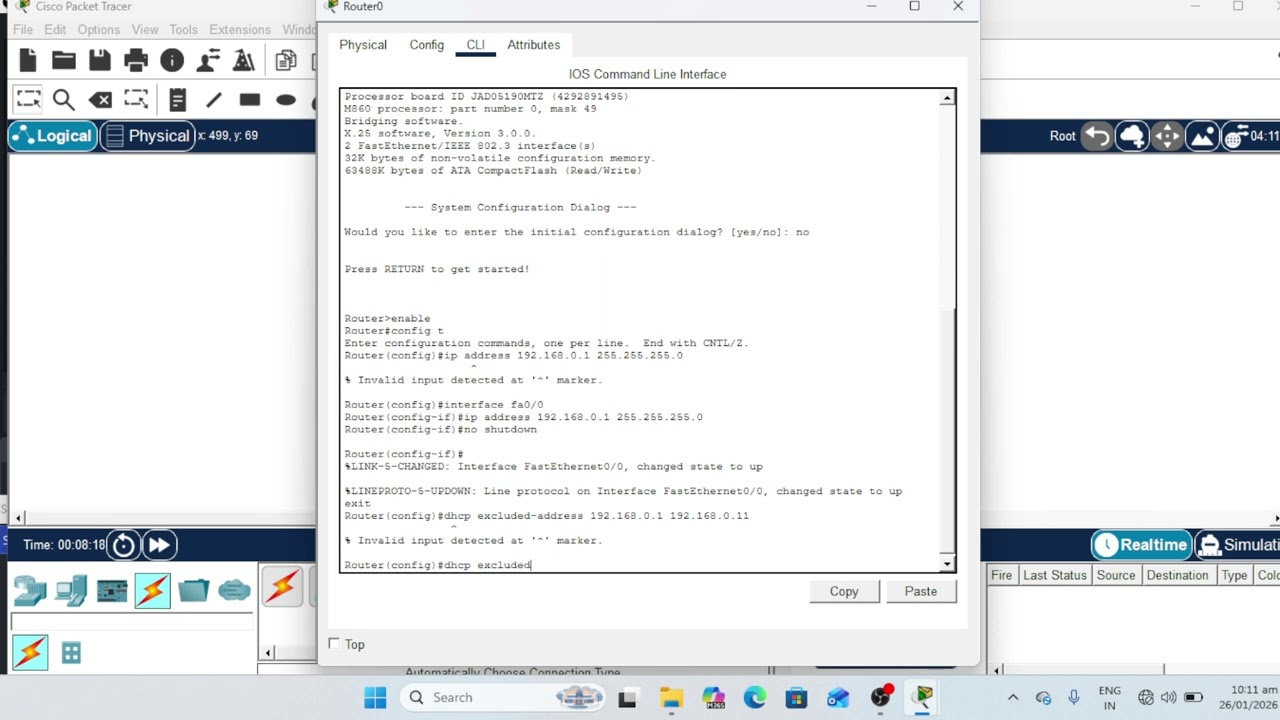The image size is (1280, 720).
Task: Switch to Logical workspace view
Action: (53, 136)
